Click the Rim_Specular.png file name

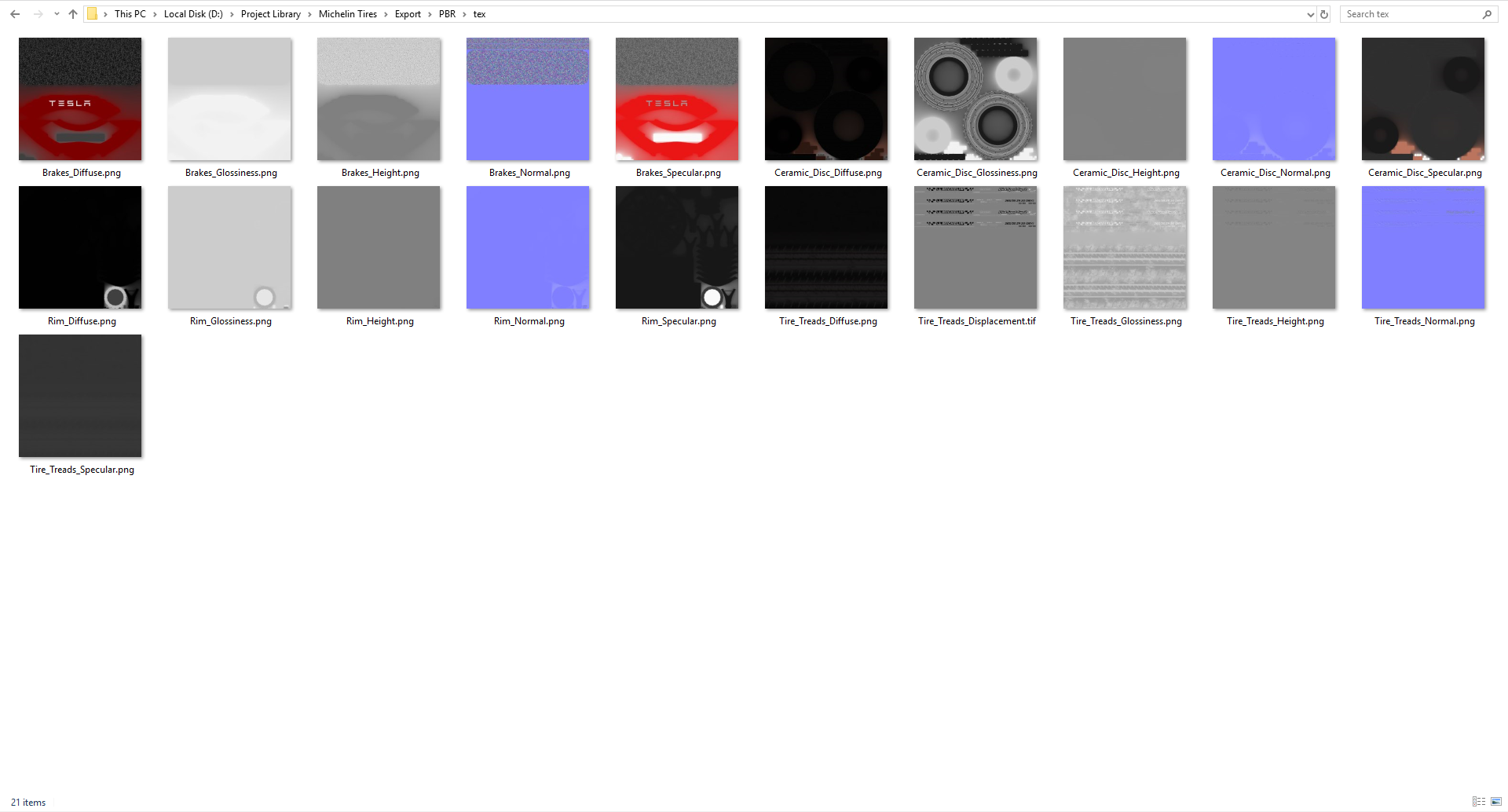(679, 321)
